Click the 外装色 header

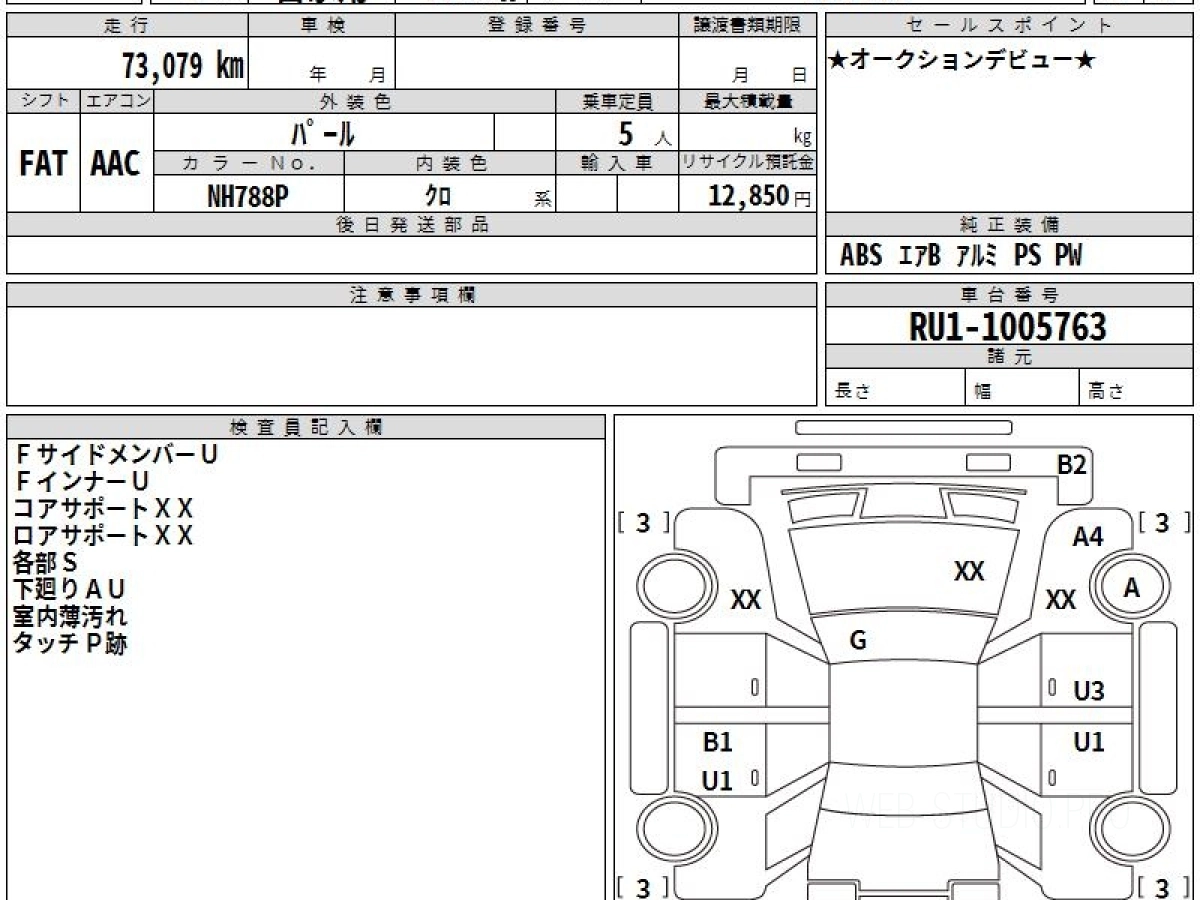(355, 101)
